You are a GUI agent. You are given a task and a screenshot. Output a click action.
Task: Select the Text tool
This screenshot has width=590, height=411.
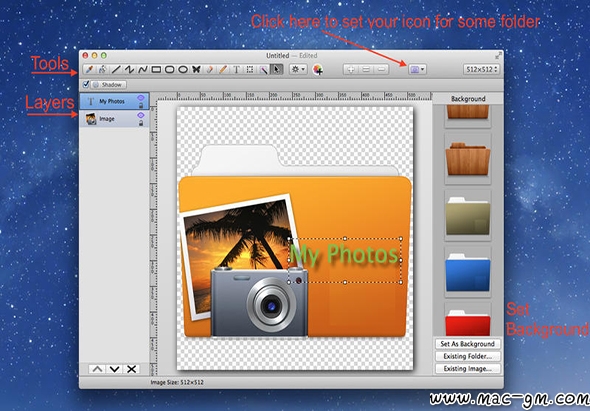[x=236, y=70]
